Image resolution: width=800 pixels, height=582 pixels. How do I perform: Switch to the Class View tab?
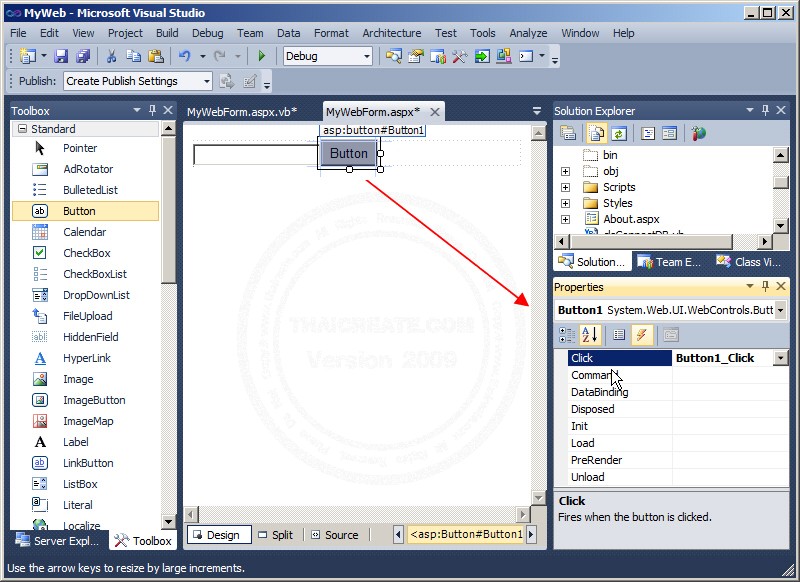click(x=748, y=262)
